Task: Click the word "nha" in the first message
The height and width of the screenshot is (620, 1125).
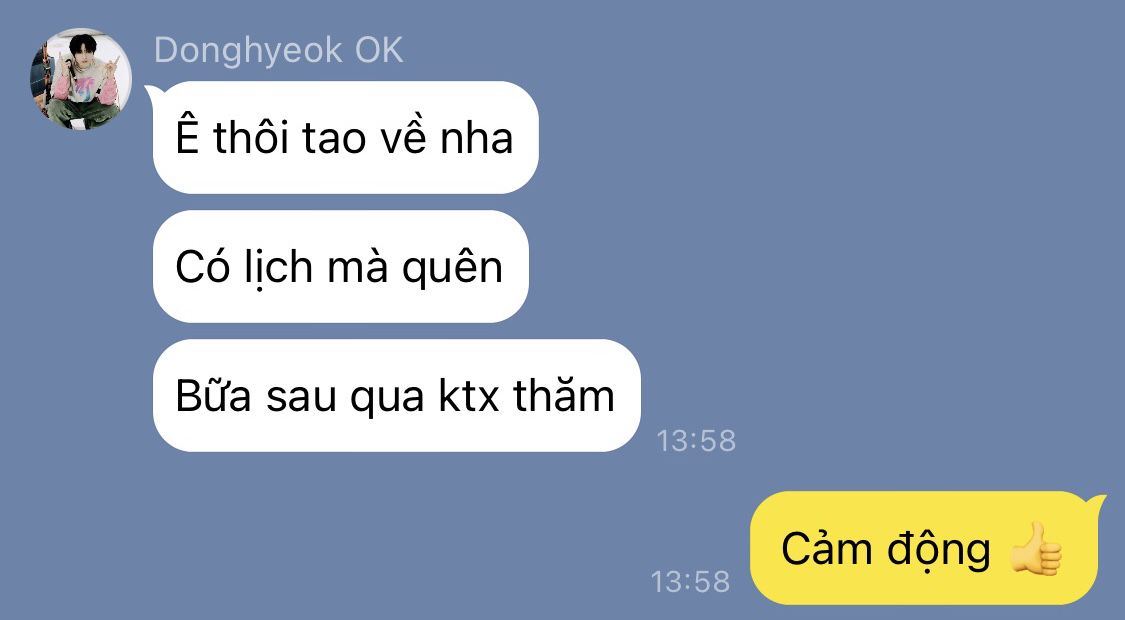Action: point(476,138)
